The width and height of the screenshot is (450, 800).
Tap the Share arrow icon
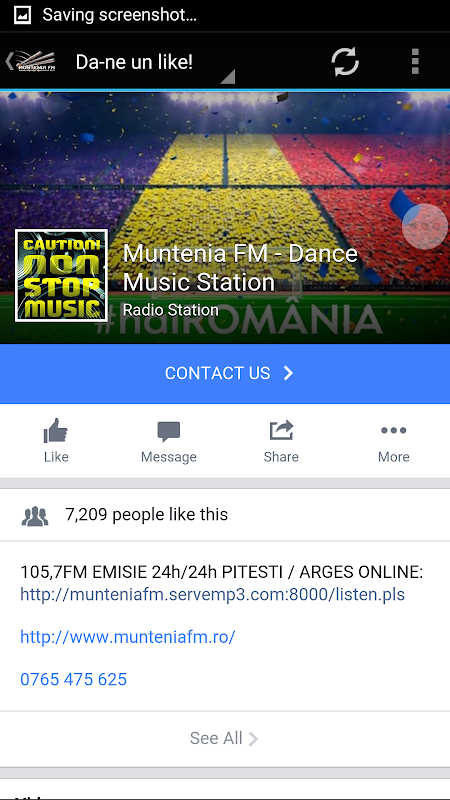click(x=281, y=431)
